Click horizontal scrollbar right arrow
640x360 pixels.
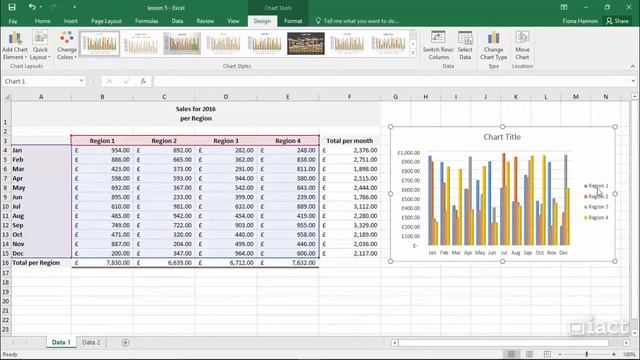627,343
